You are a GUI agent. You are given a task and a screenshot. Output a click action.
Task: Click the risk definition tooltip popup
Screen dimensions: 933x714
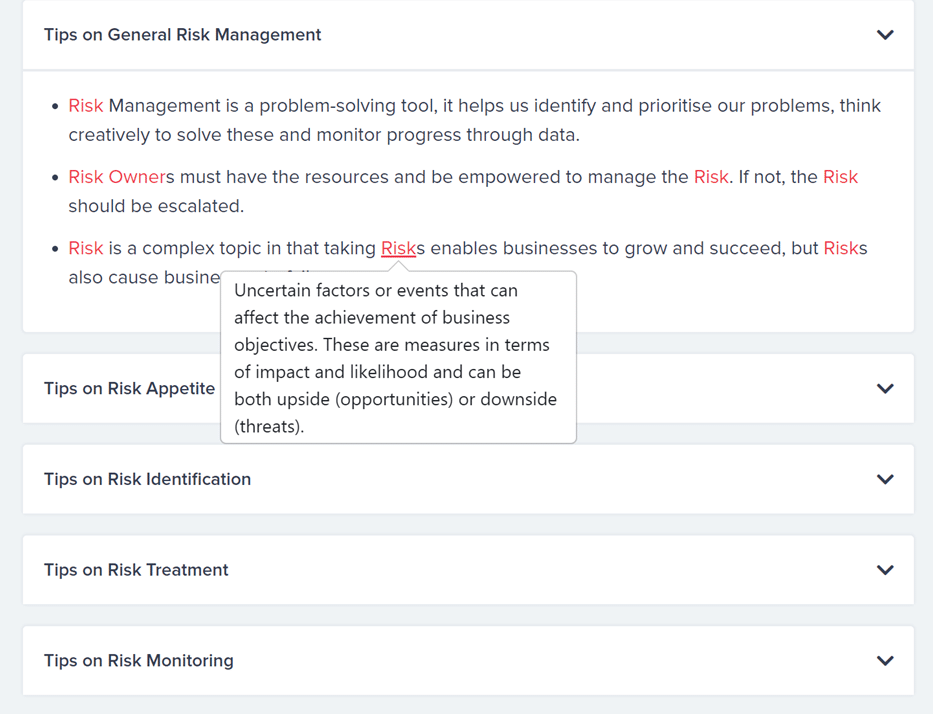[x=398, y=357]
